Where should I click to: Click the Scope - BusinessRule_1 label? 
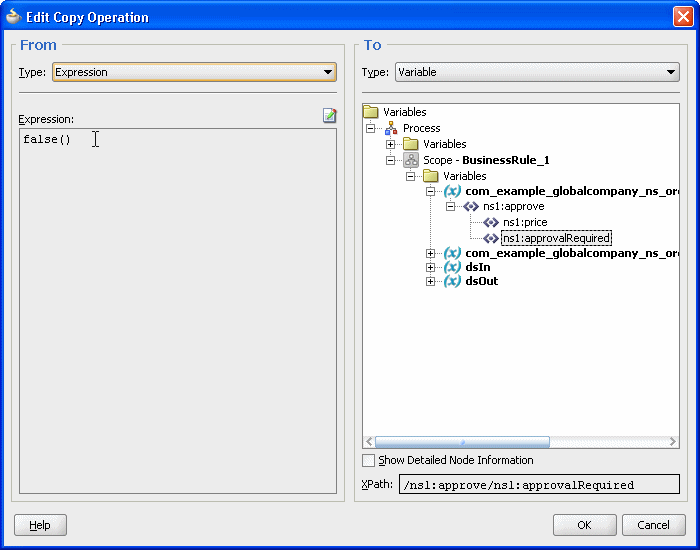tap(486, 160)
